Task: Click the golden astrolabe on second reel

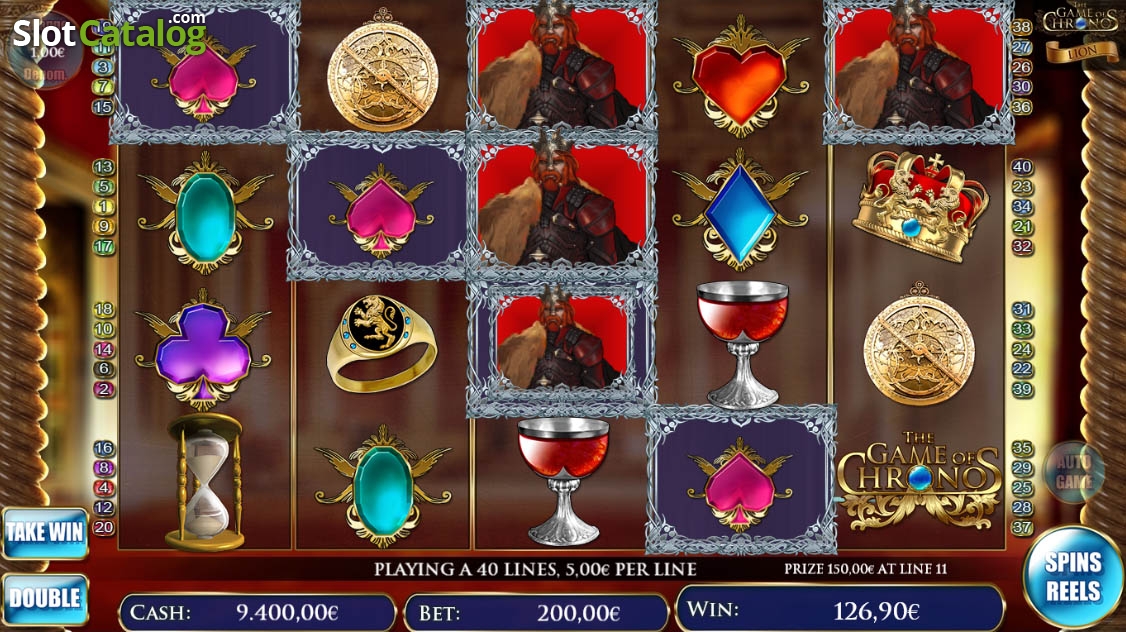Action: pos(382,70)
